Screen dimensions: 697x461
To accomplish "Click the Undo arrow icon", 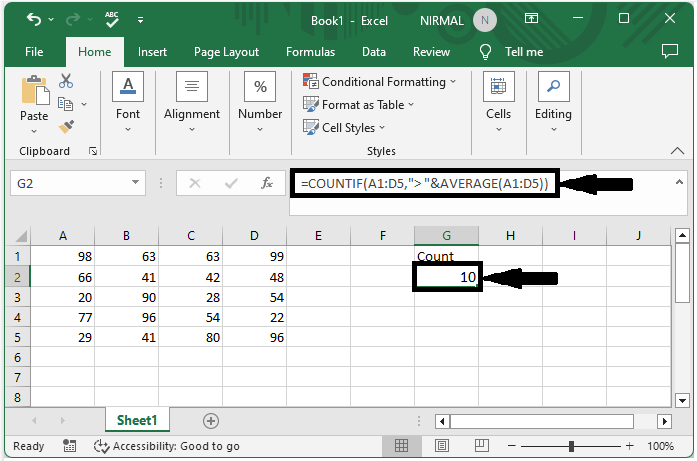I will (x=34, y=19).
